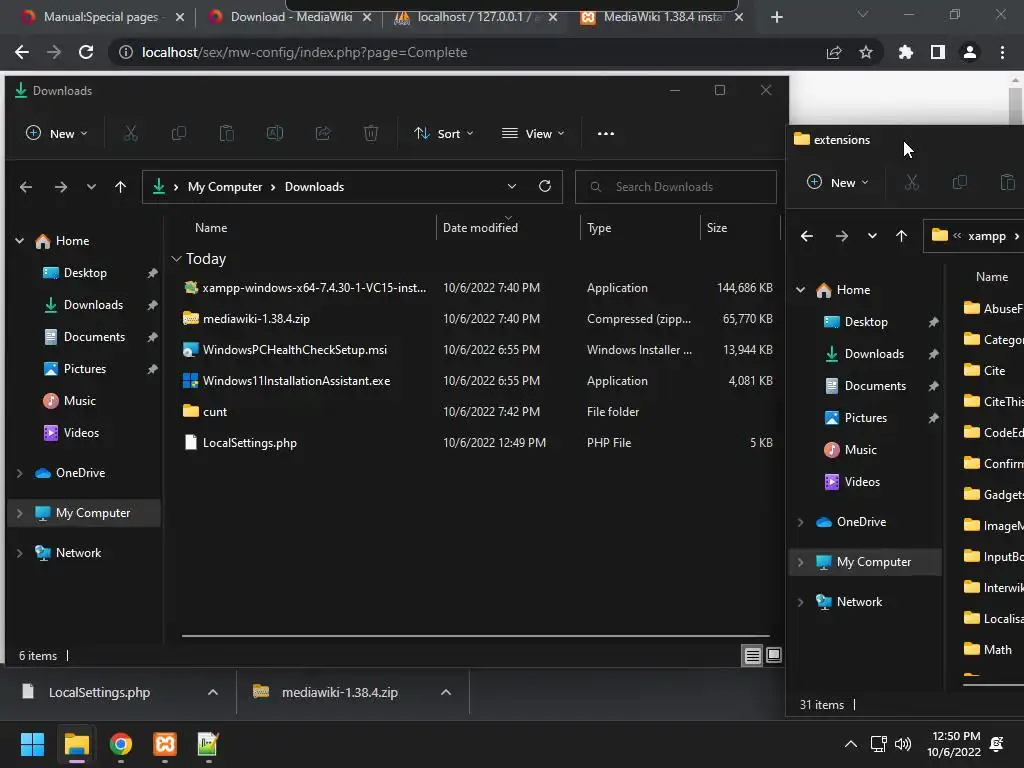Open Chrome side panel icon

pyautogui.click(x=938, y=52)
